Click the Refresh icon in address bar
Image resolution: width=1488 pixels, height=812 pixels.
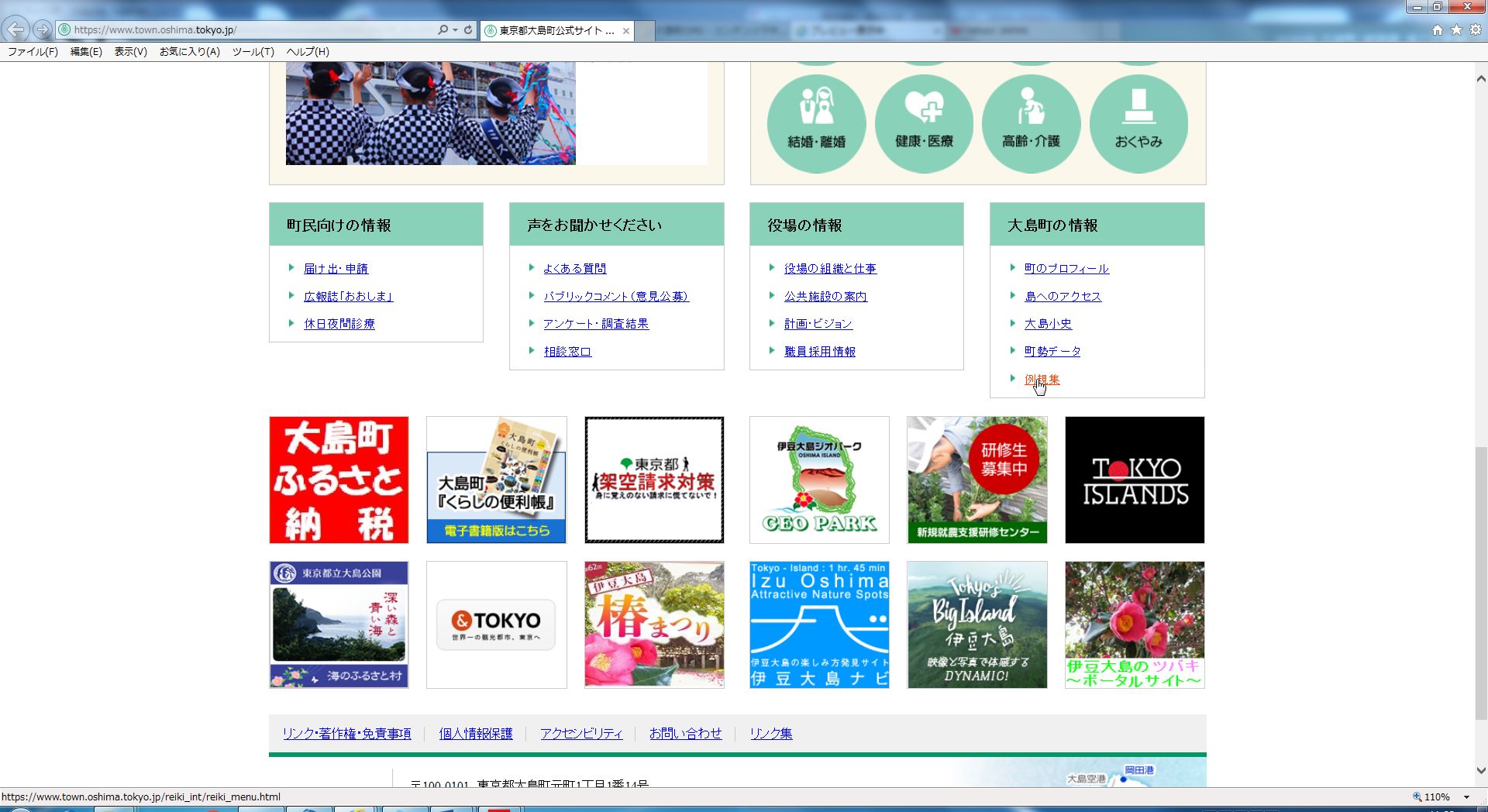468,29
